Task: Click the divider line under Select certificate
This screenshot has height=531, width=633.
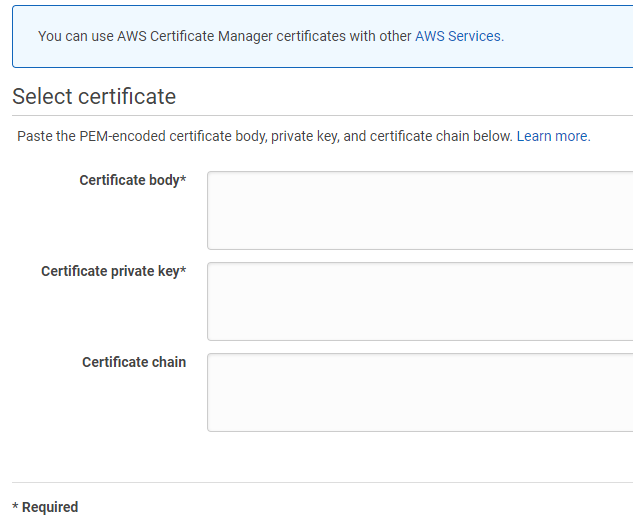Action: (x=320, y=116)
